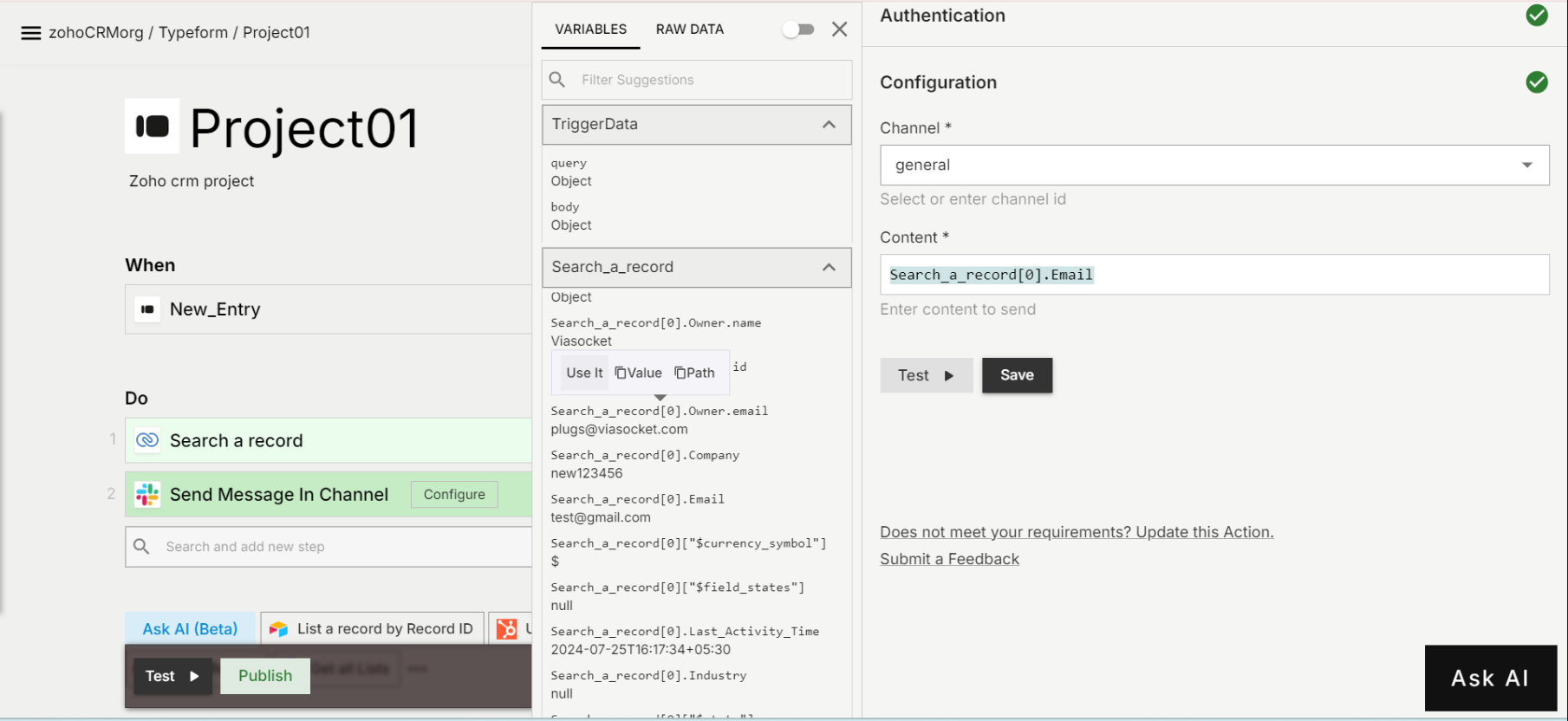This screenshot has width=1568, height=721.
Task: Select the $field_states variable
Action: (678, 588)
